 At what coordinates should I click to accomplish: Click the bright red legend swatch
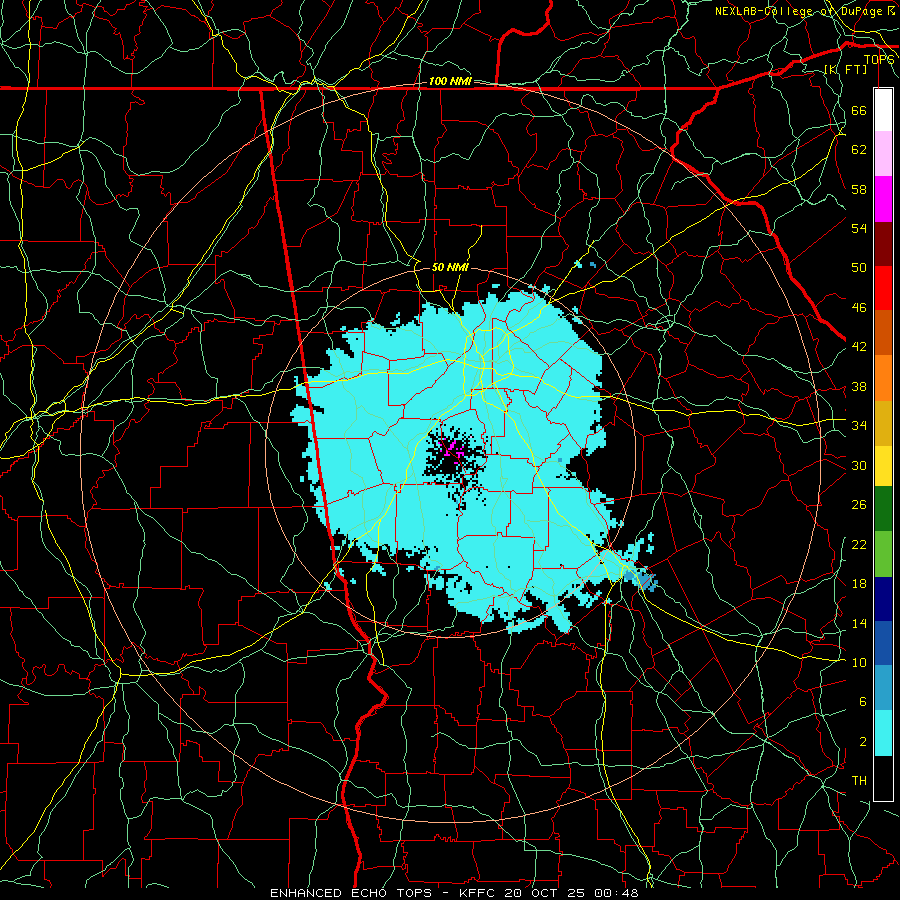tap(883, 288)
